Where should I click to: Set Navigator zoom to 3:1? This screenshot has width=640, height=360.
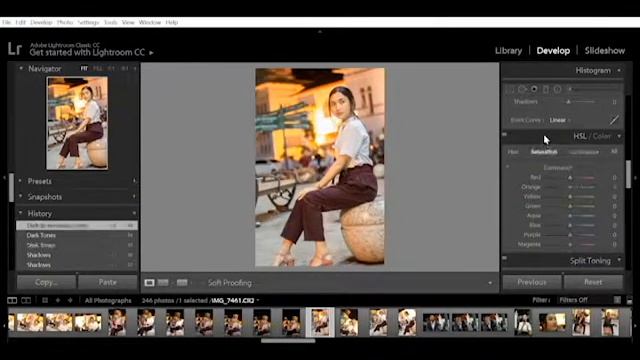click(124, 69)
